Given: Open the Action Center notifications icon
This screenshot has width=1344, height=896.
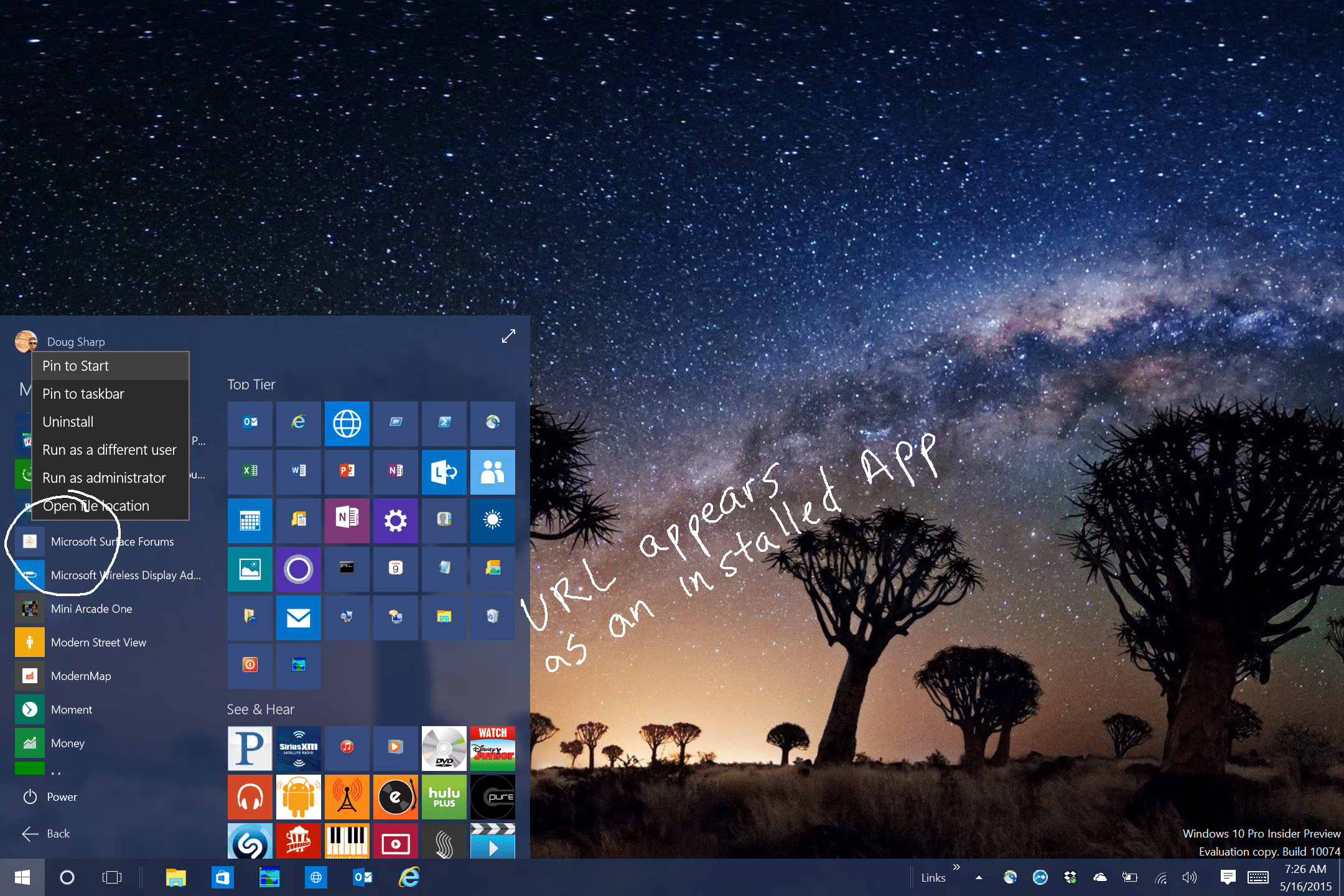Looking at the screenshot, I should click(1228, 877).
